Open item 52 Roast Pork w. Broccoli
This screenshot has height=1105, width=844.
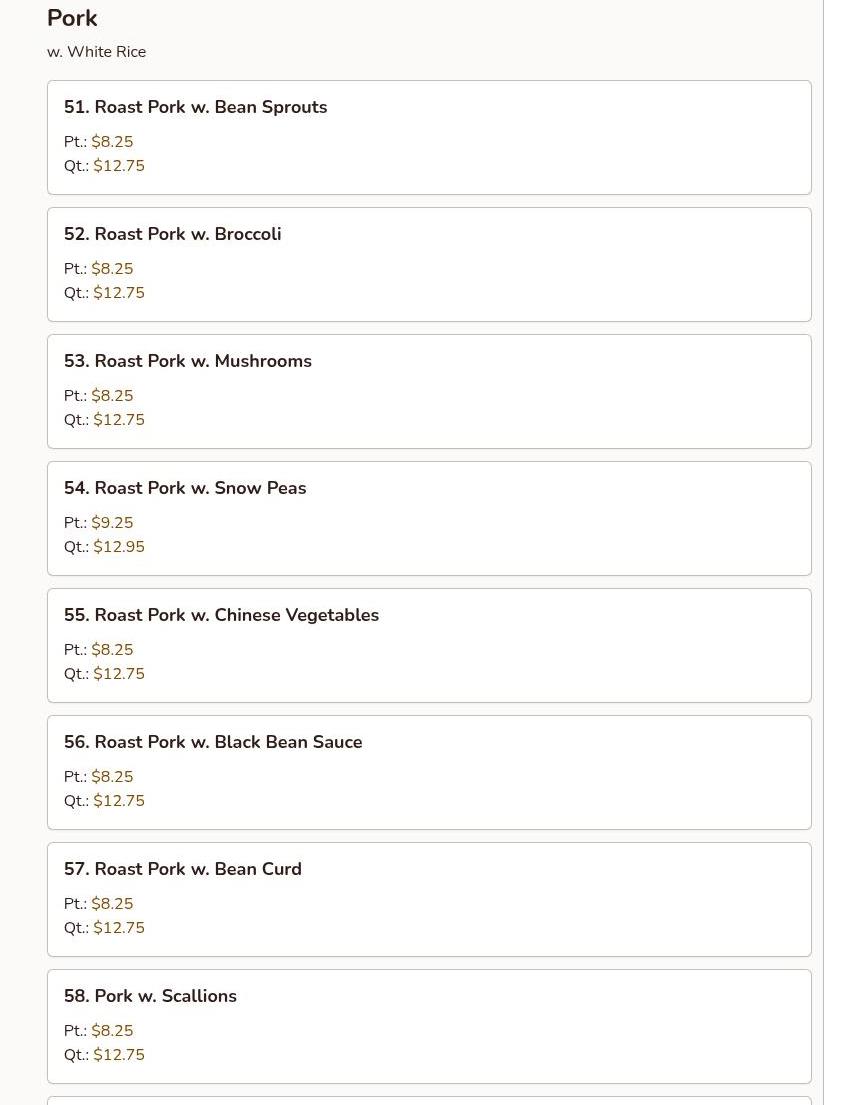pos(173,234)
